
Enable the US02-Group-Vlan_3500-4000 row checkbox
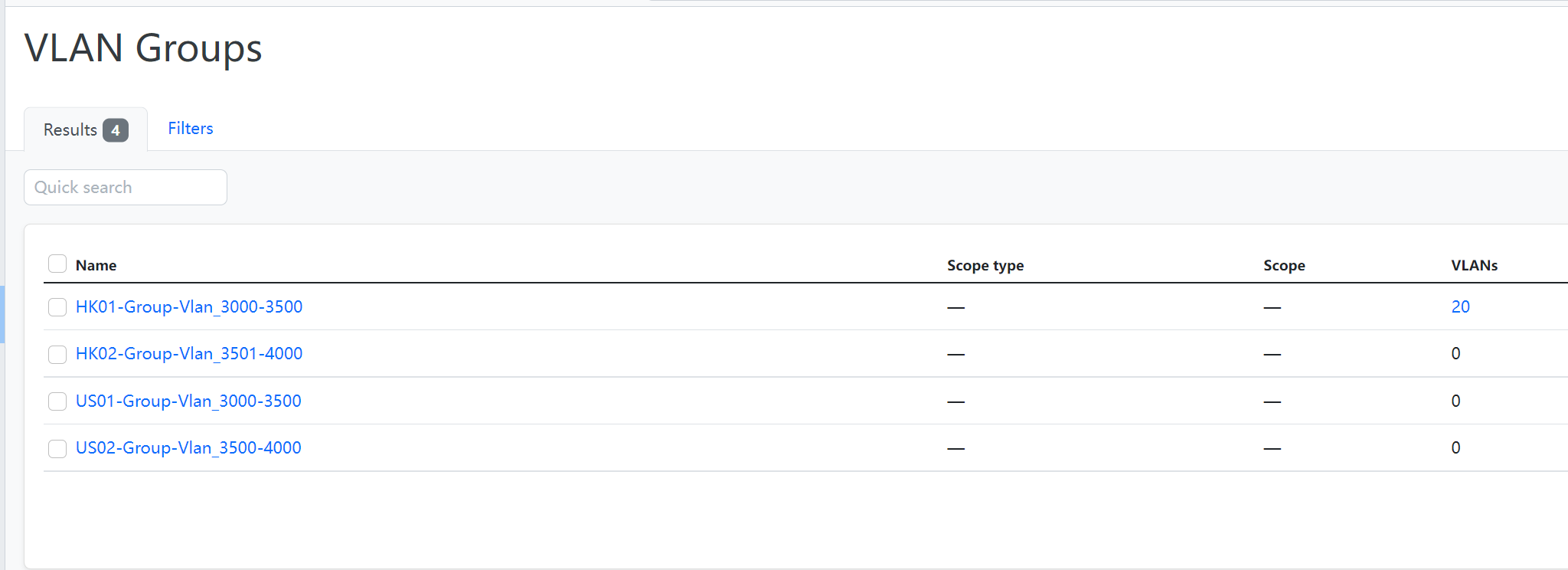pos(57,448)
